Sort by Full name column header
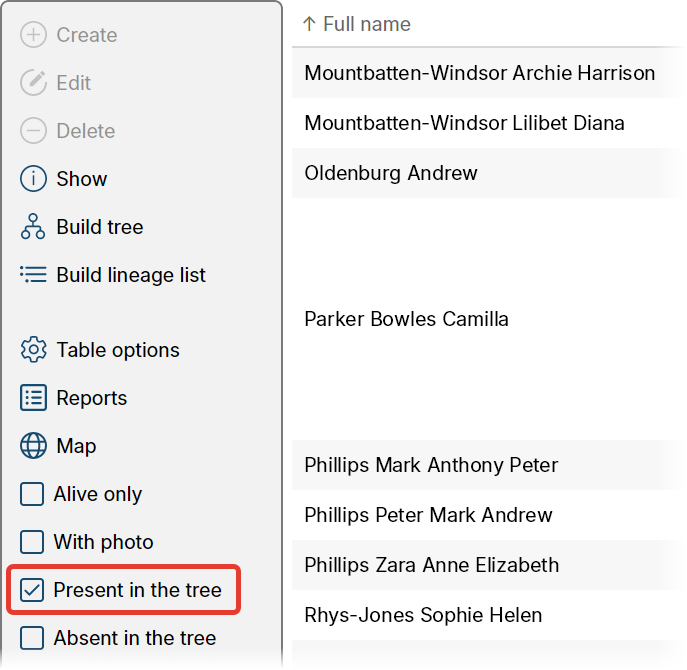Image resolution: width=687 pixels, height=670 pixels. pos(366,24)
